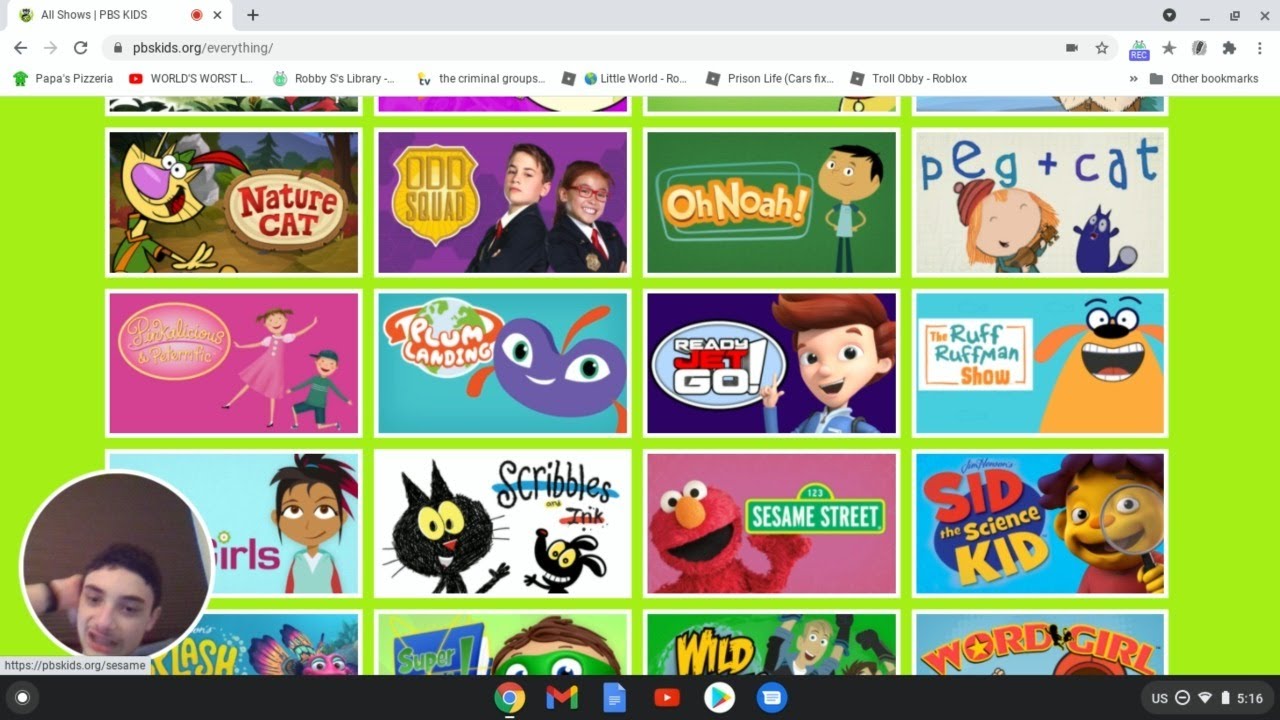Open the Ready Jet Go! show

[x=772, y=363]
